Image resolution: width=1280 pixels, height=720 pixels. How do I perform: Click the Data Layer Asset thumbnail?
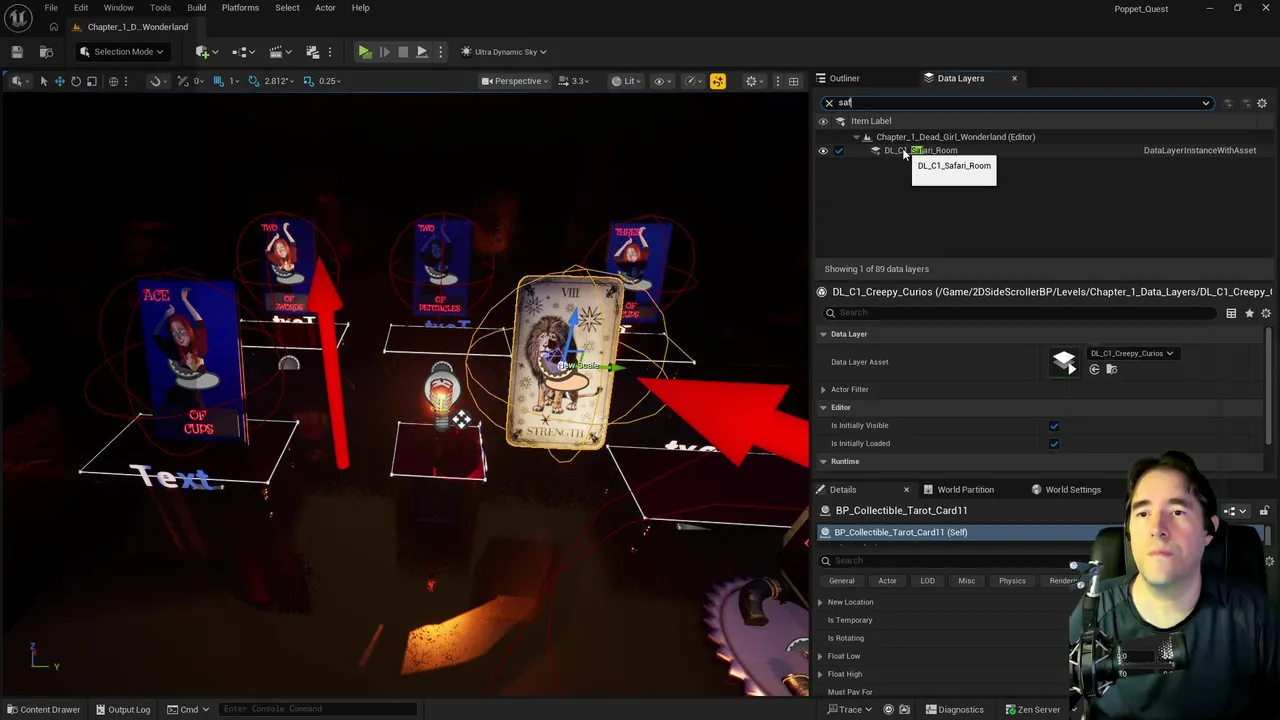[x=1065, y=362]
